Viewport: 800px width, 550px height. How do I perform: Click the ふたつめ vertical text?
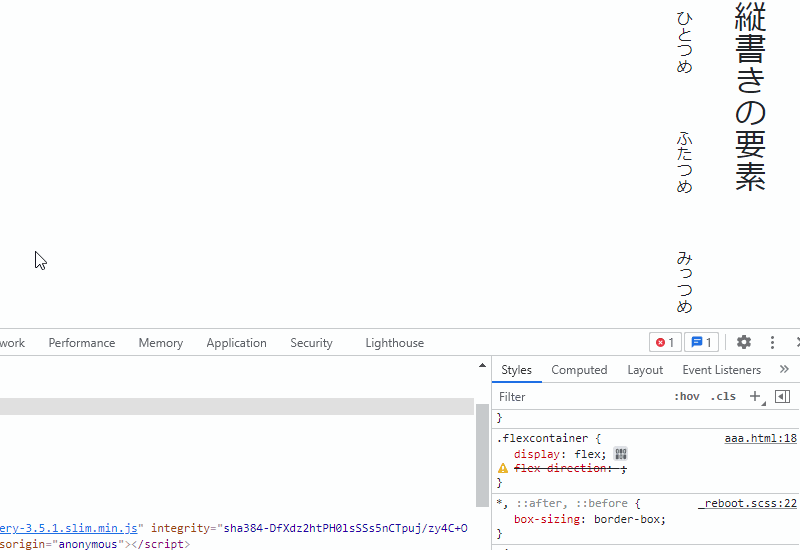pos(684,162)
